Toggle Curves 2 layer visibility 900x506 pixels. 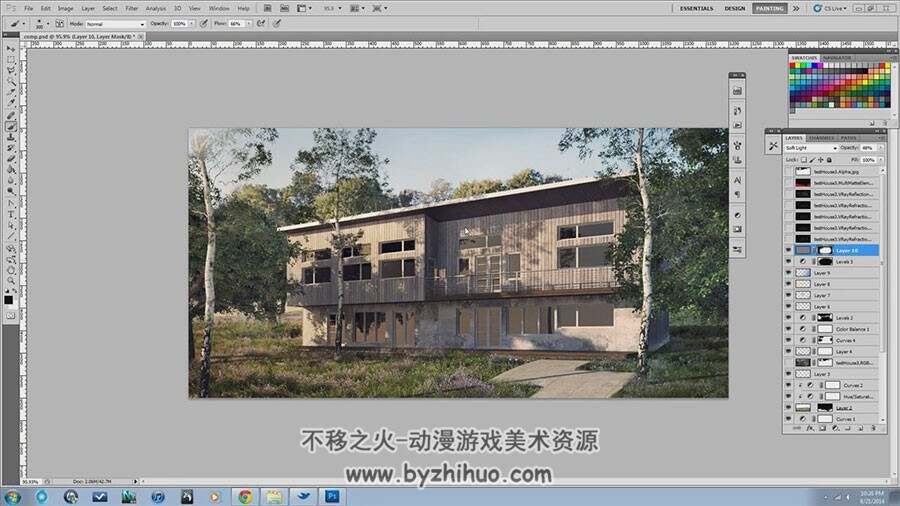(x=788, y=385)
